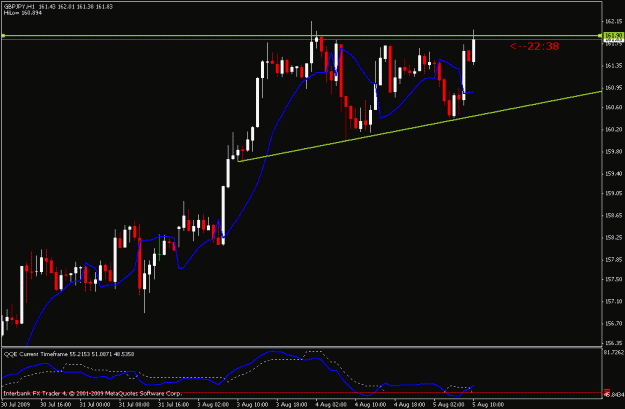The image size is (625, 409).
Task: Click the Interbank FX Trader 4 copyright text
Action: [x=92, y=393]
